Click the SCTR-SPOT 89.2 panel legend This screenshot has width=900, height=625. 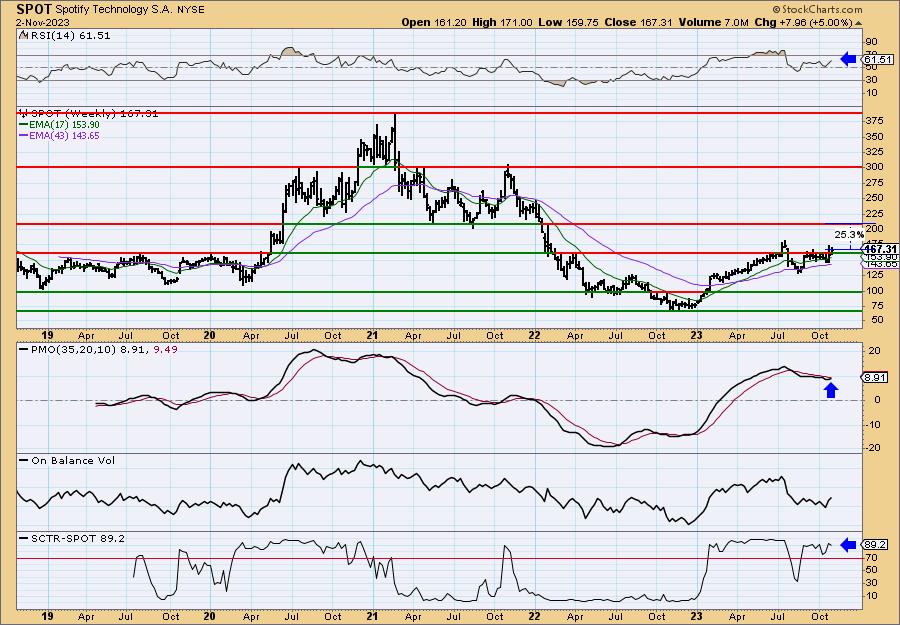click(72, 538)
